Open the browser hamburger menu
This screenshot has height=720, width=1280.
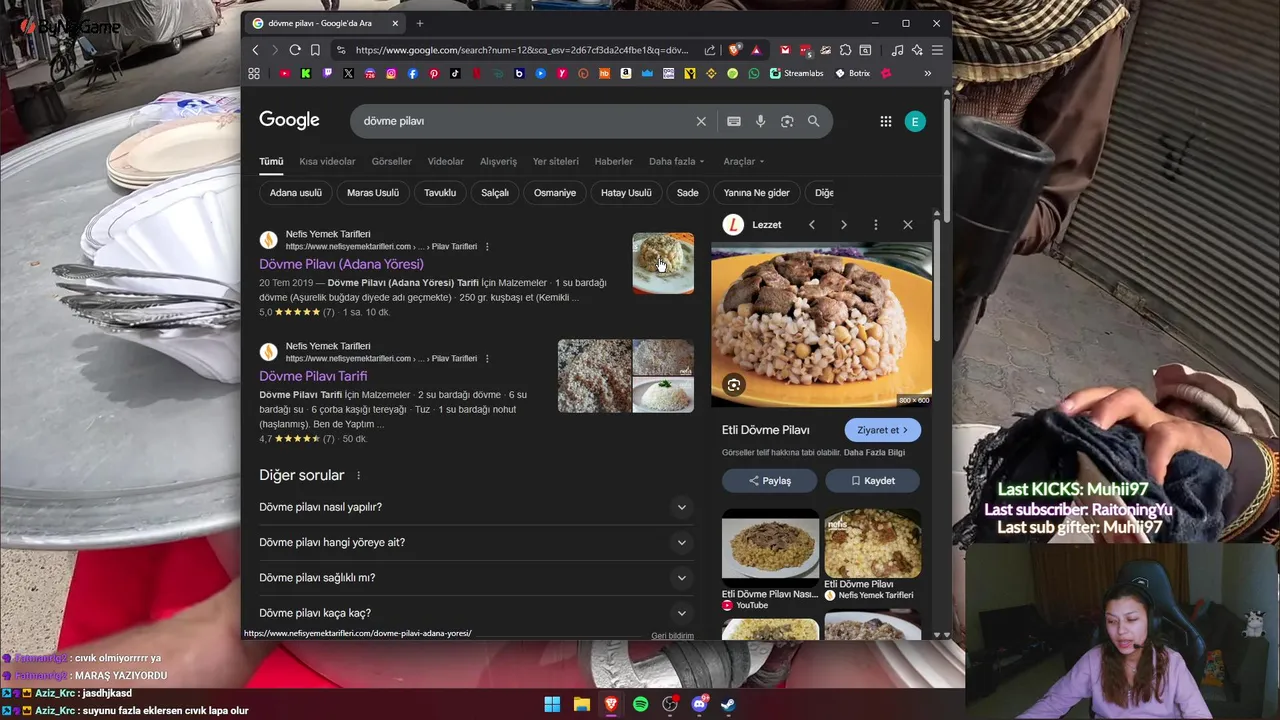pyautogui.click(x=937, y=50)
